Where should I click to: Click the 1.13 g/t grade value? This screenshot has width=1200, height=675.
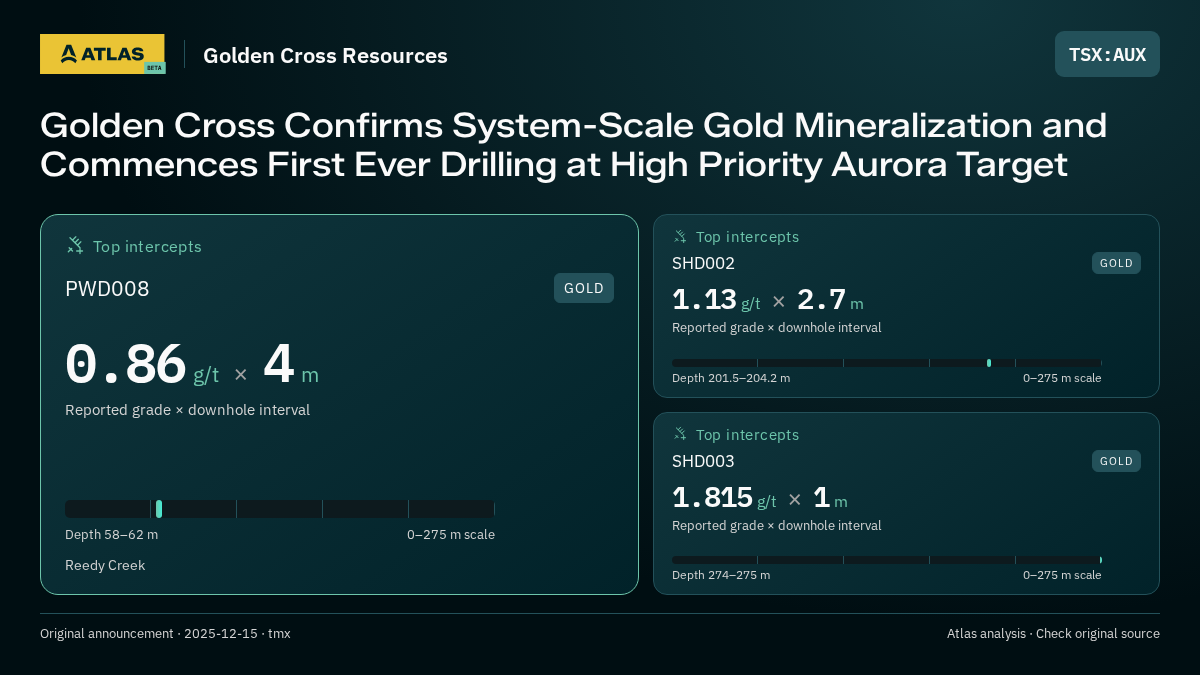tap(716, 300)
